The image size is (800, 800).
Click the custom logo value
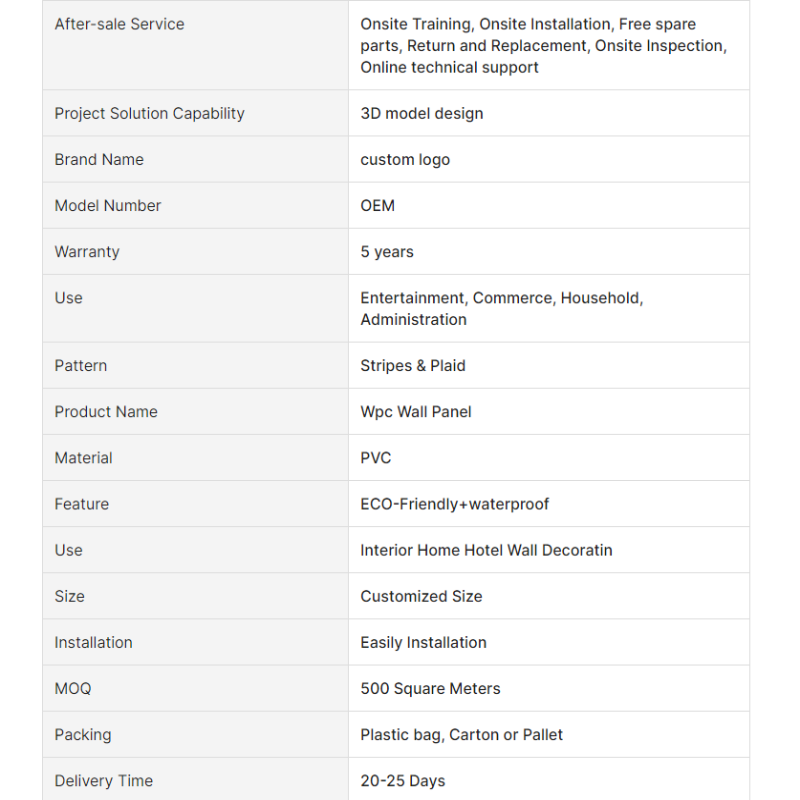point(405,159)
